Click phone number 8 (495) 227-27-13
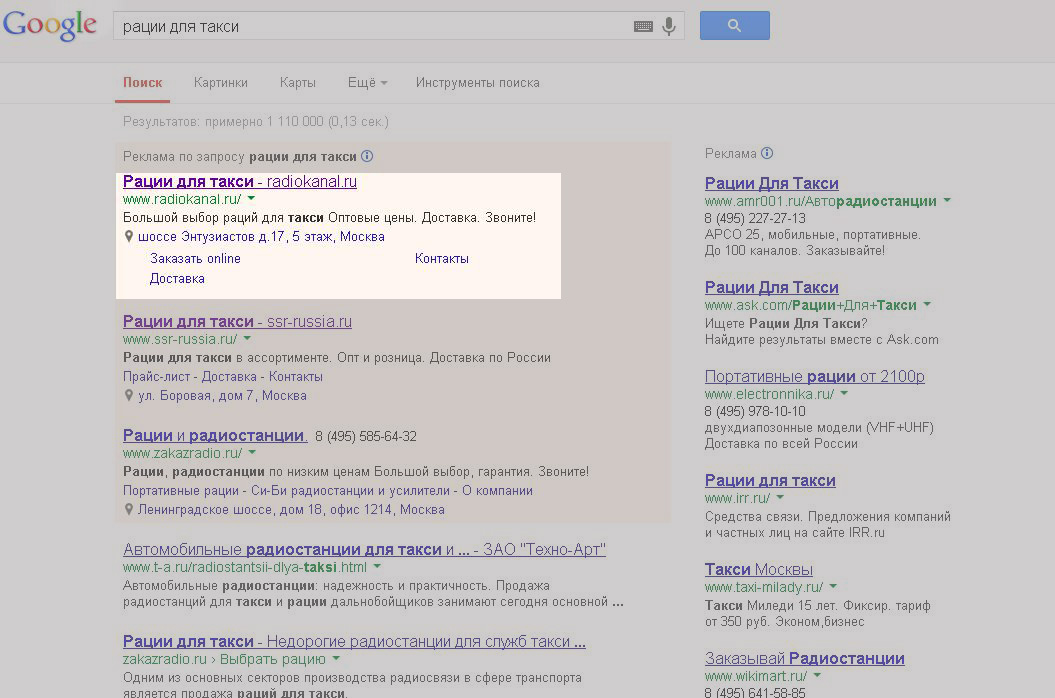1055x698 pixels. click(x=755, y=218)
